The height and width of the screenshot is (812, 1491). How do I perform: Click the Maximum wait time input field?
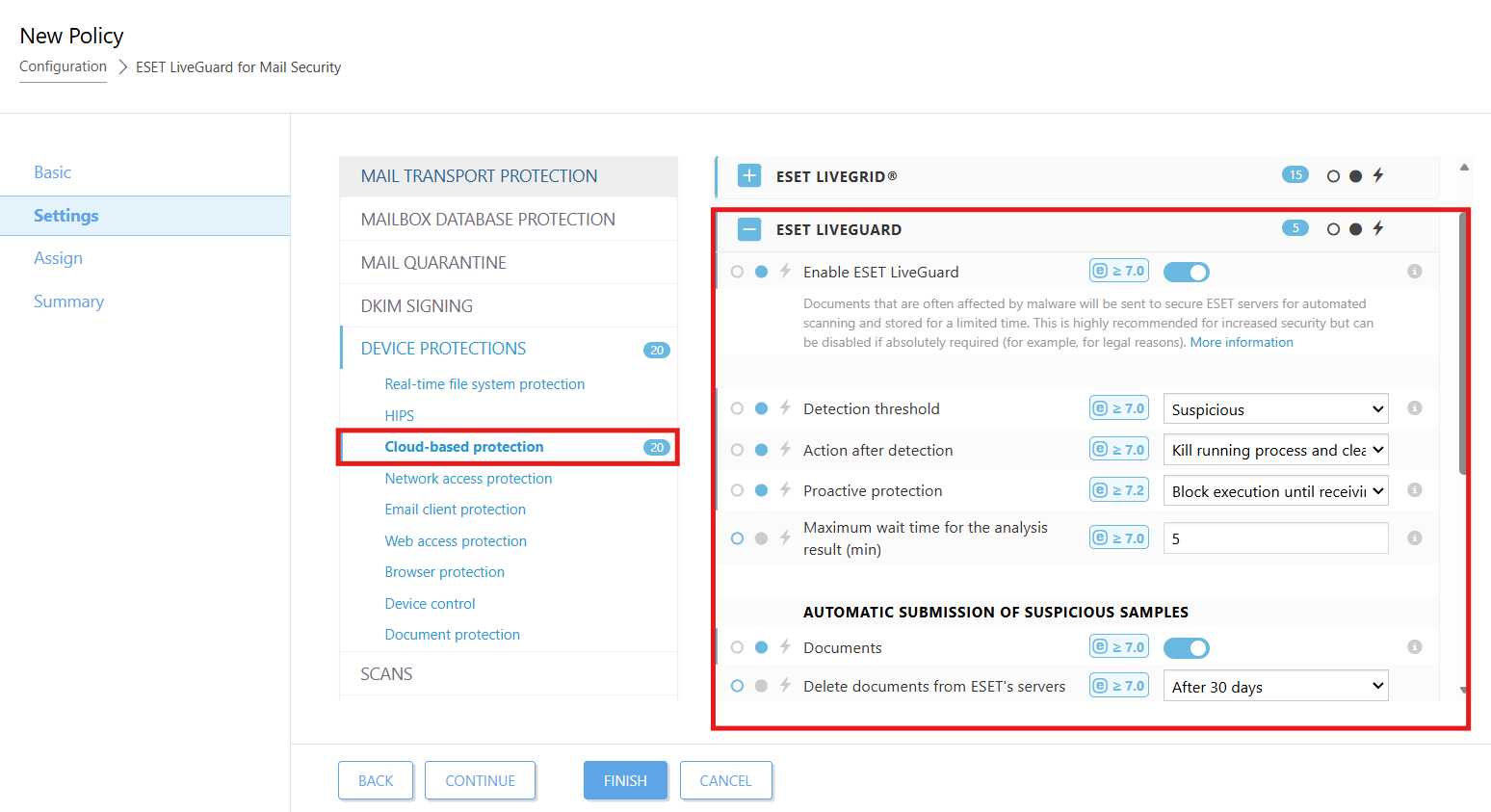1275,538
